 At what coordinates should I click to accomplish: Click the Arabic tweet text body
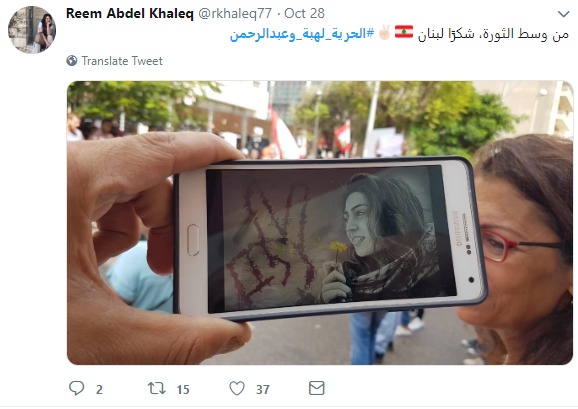click(x=493, y=34)
